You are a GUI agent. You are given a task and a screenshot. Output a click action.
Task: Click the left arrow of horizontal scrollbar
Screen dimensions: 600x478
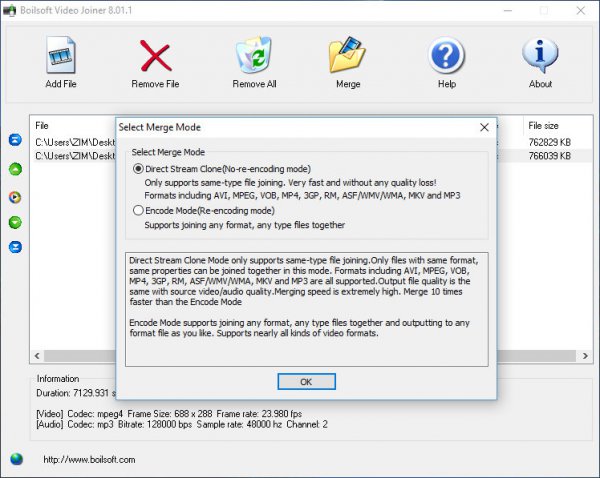pos(37,356)
